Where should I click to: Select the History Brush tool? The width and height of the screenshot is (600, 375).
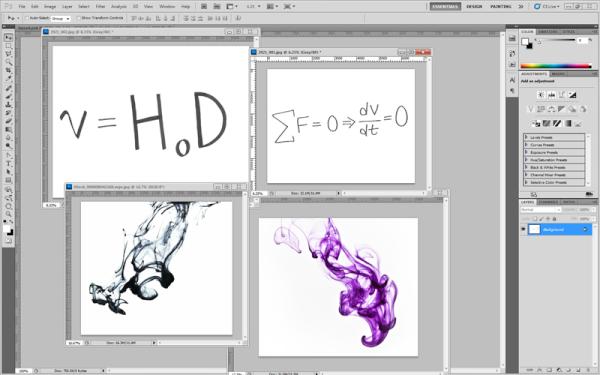click(x=8, y=113)
